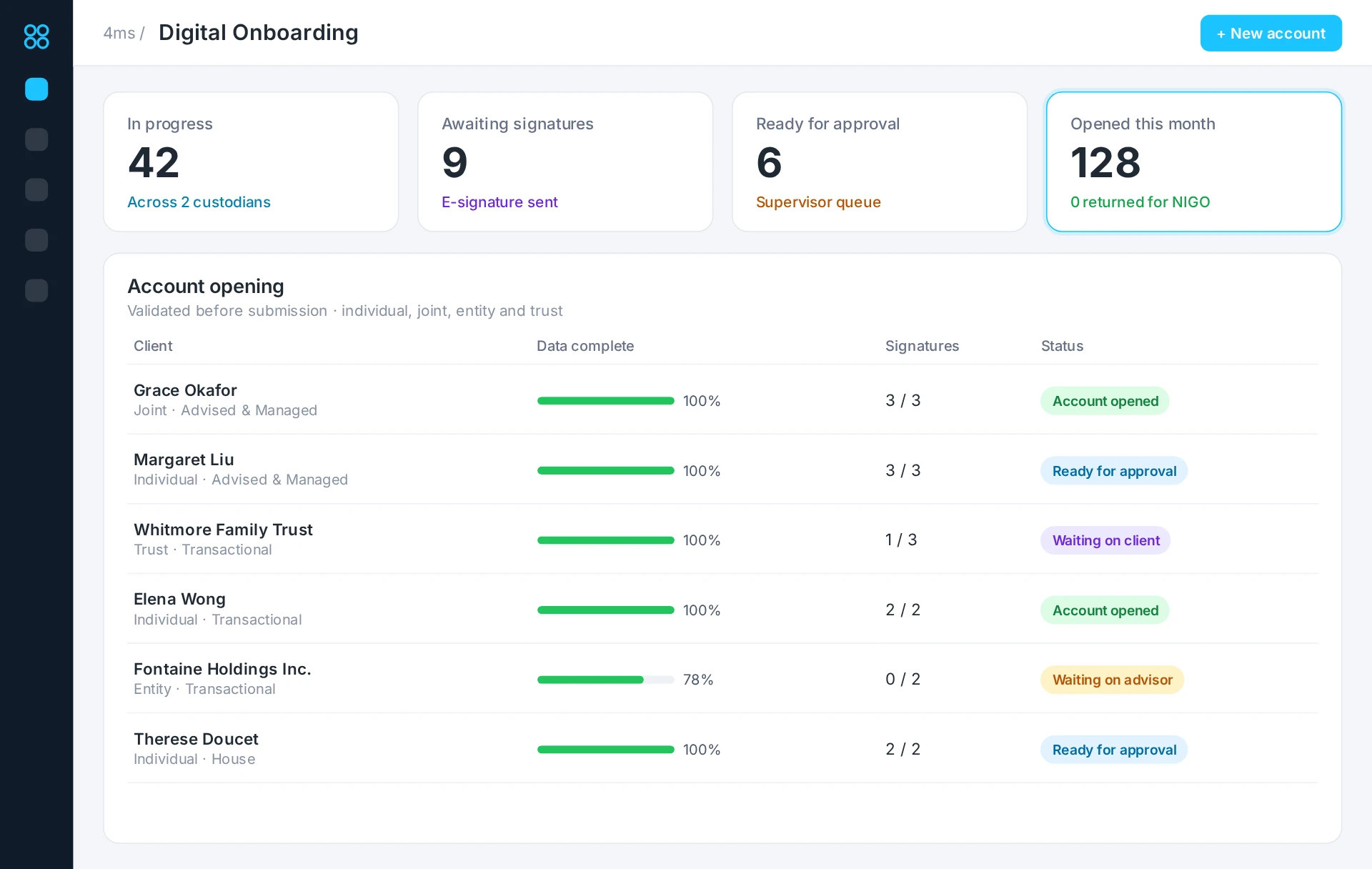Click Therese Doucet's Ready for approval badge
Image resolution: width=1372 pixels, height=869 pixels.
click(x=1114, y=750)
